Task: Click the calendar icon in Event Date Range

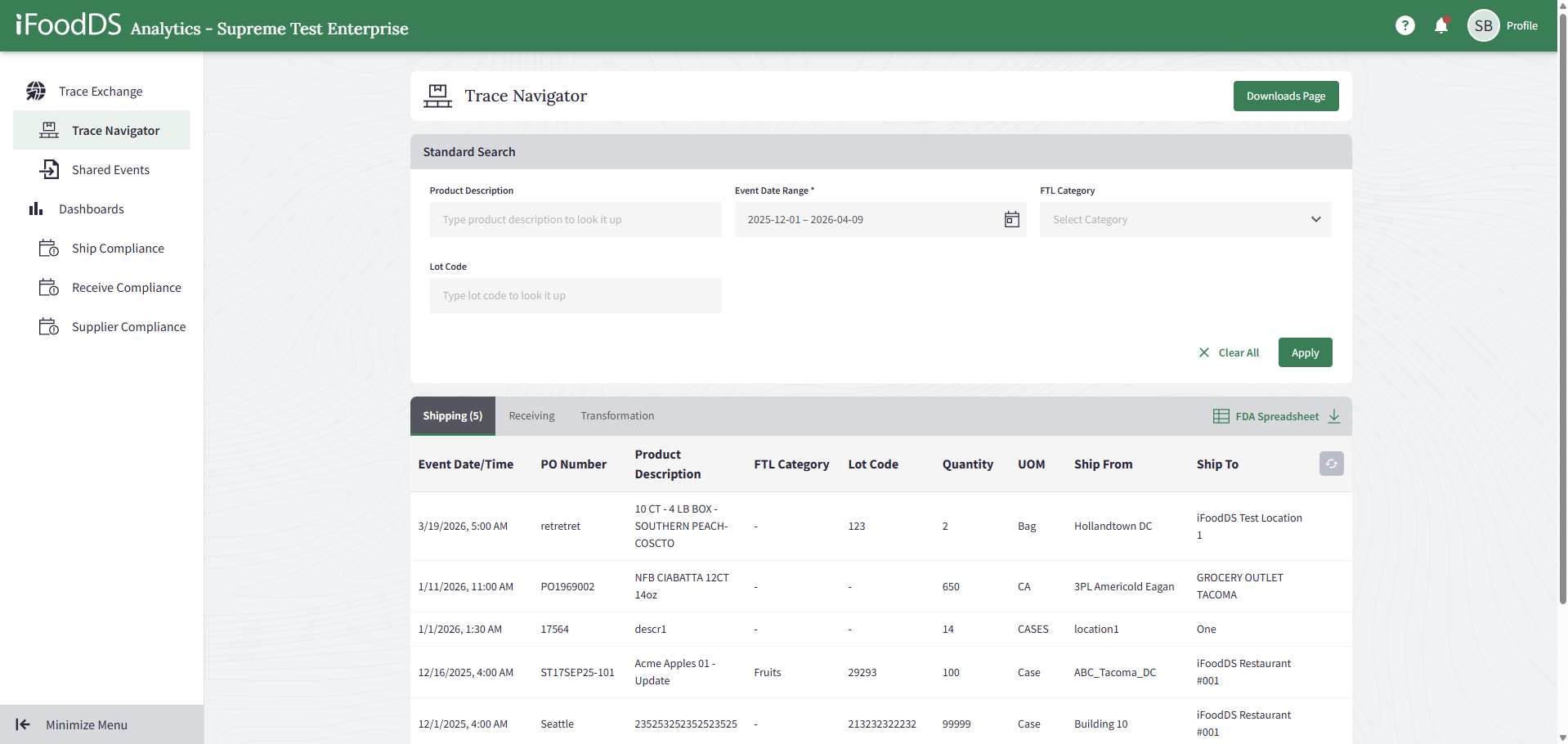Action: tap(1011, 220)
